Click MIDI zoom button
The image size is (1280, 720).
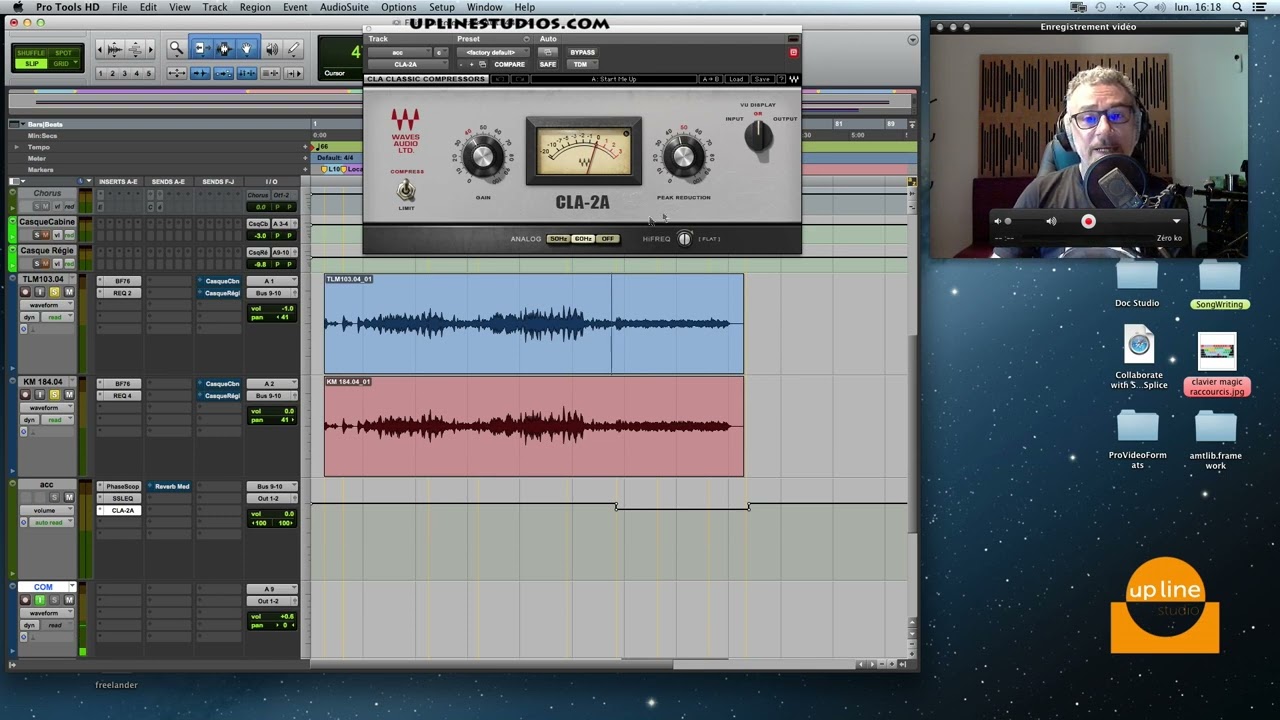tap(135, 49)
